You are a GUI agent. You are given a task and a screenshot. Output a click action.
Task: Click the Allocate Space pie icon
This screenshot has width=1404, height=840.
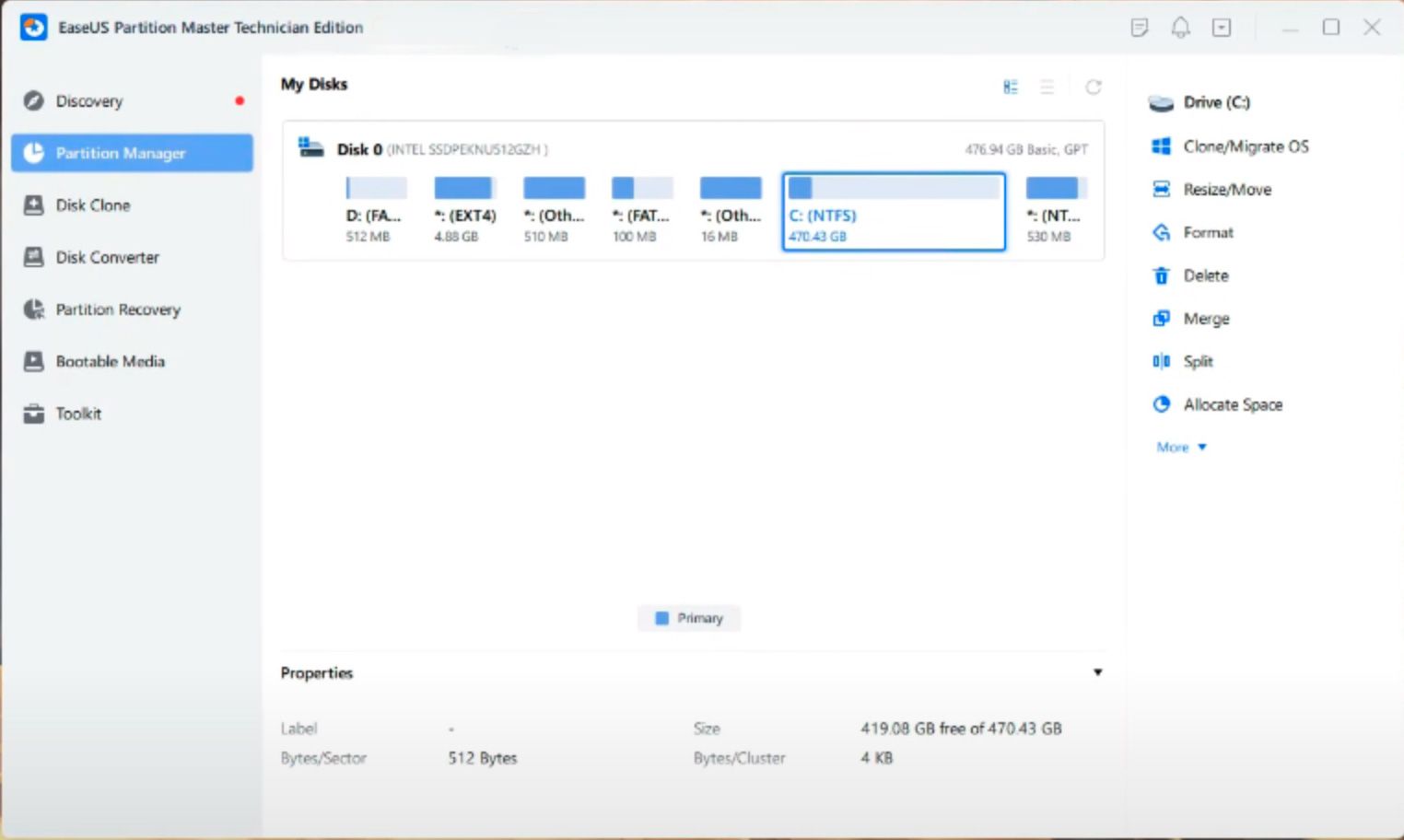point(1162,404)
